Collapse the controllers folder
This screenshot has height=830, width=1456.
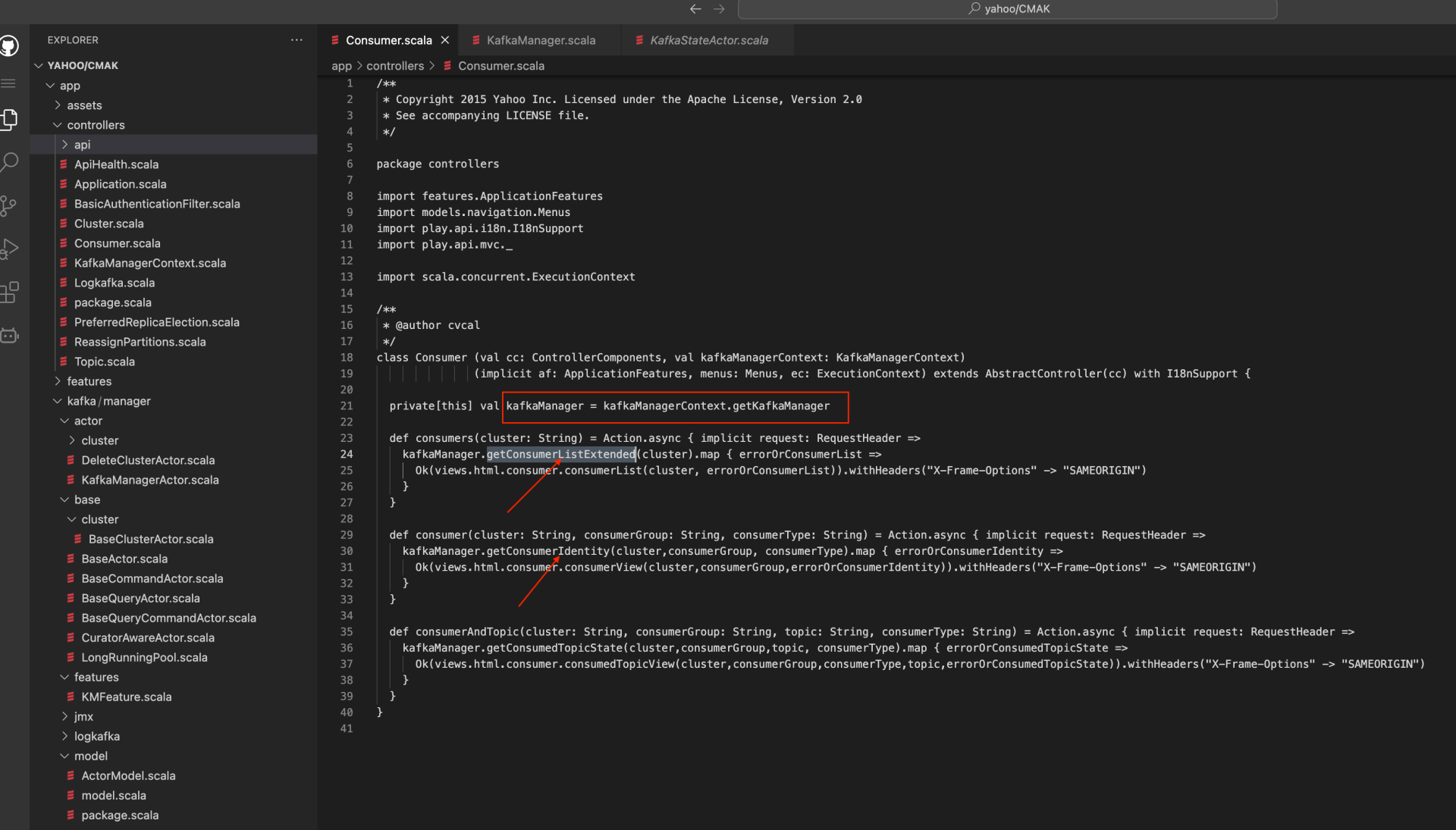[x=95, y=125]
